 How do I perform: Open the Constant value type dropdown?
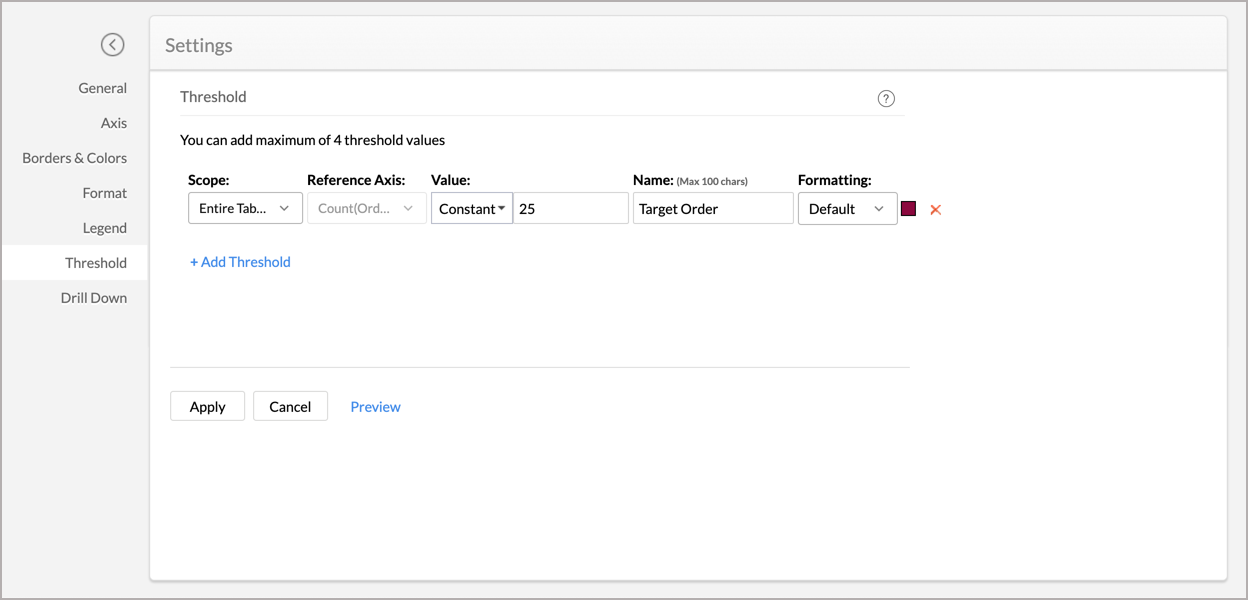(x=472, y=208)
